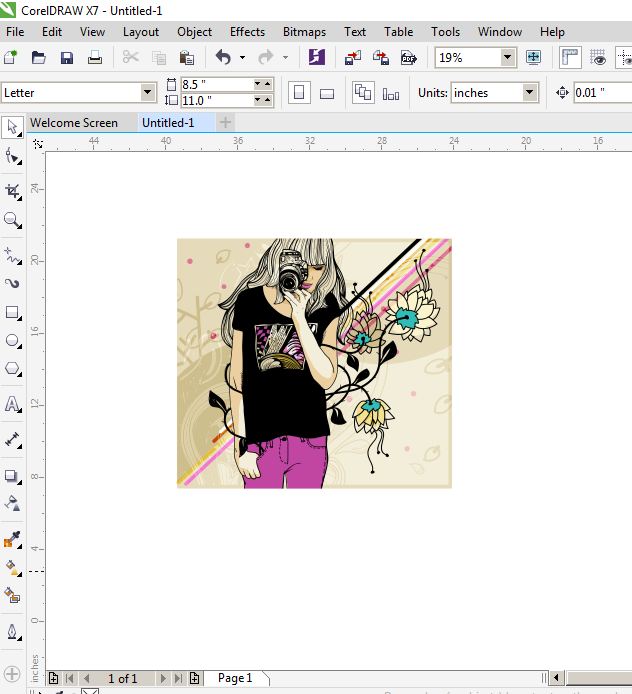This screenshot has height=694, width=632.
Task: Expand the page width stepper arrows
Action: pos(262,84)
